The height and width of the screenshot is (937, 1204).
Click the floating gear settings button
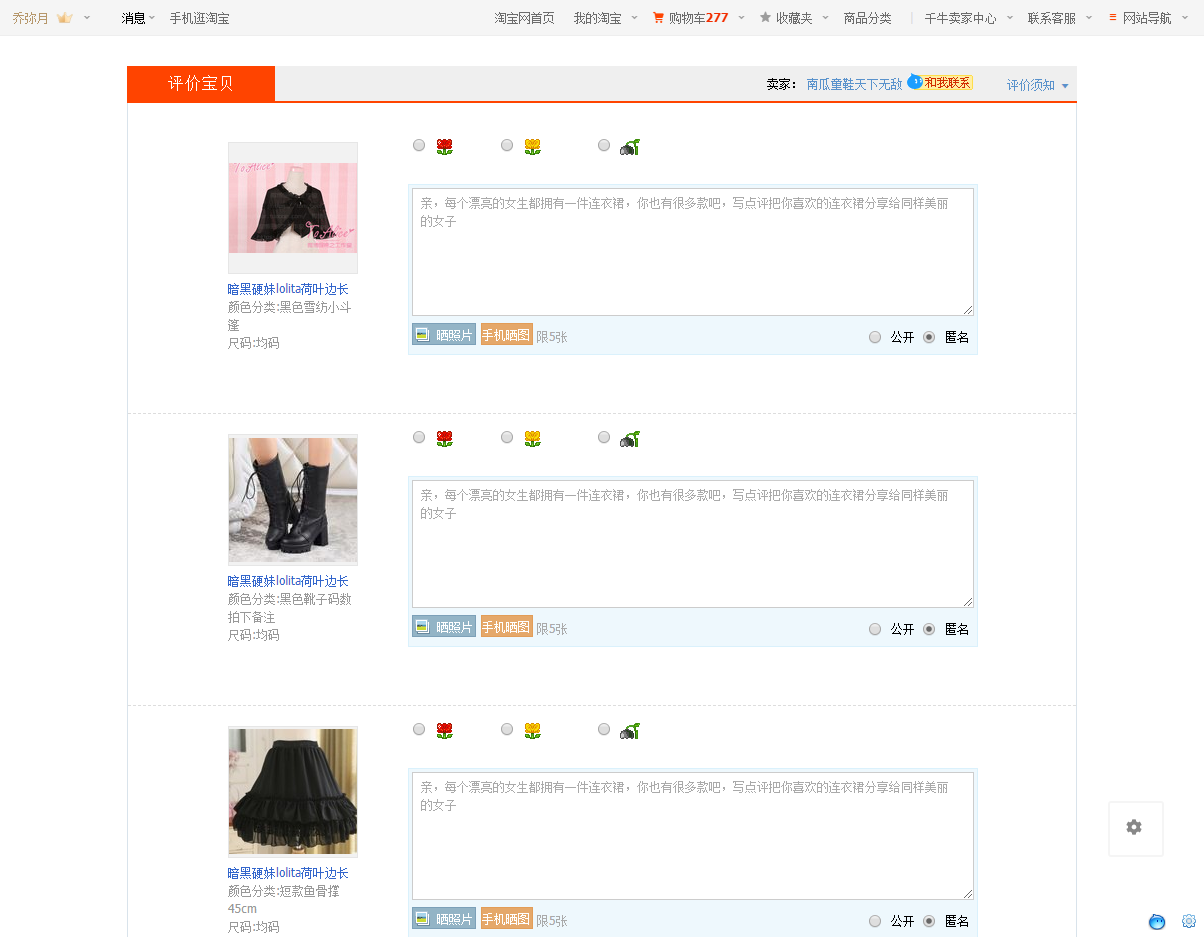tap(1135, 828)
